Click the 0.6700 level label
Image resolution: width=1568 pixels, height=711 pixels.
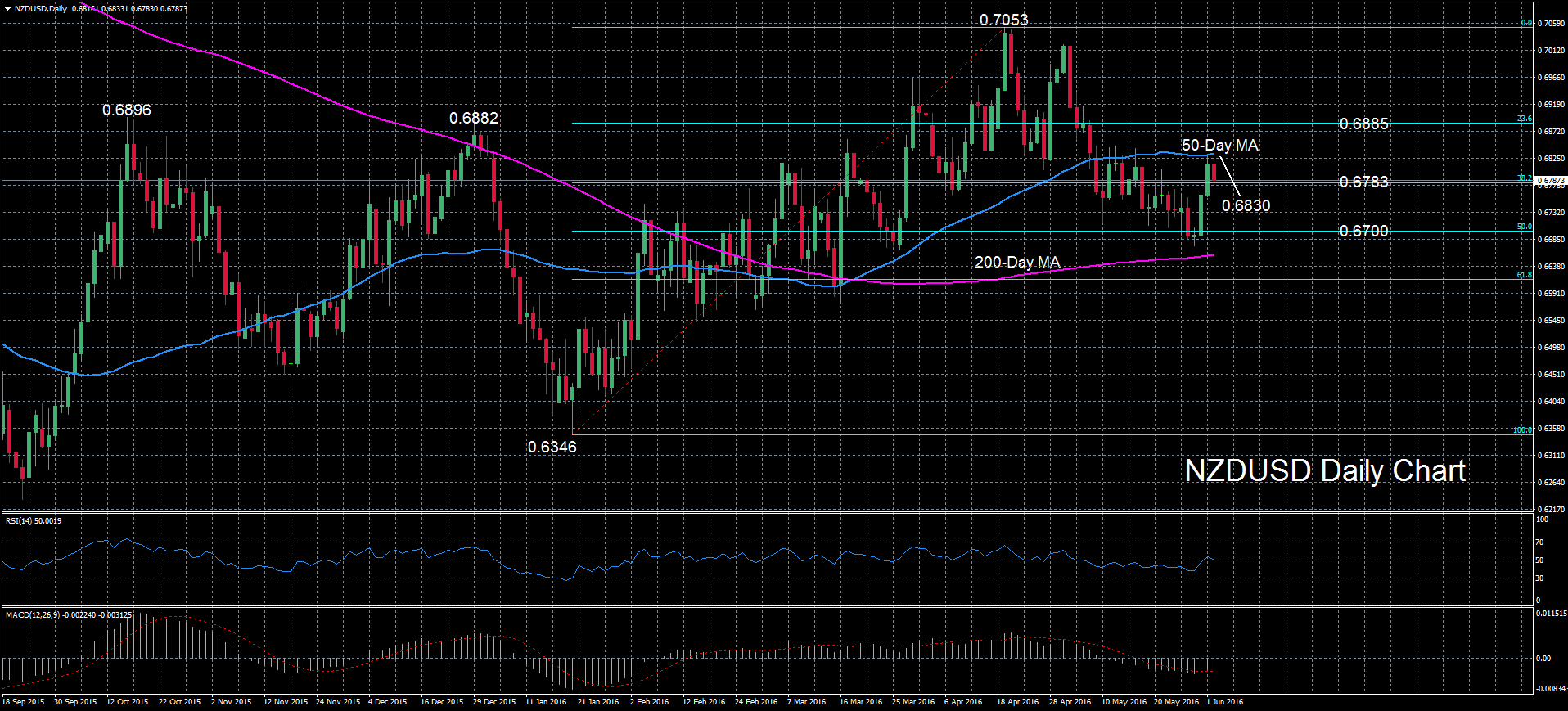pyautogui.click(x=1364, y=231)
